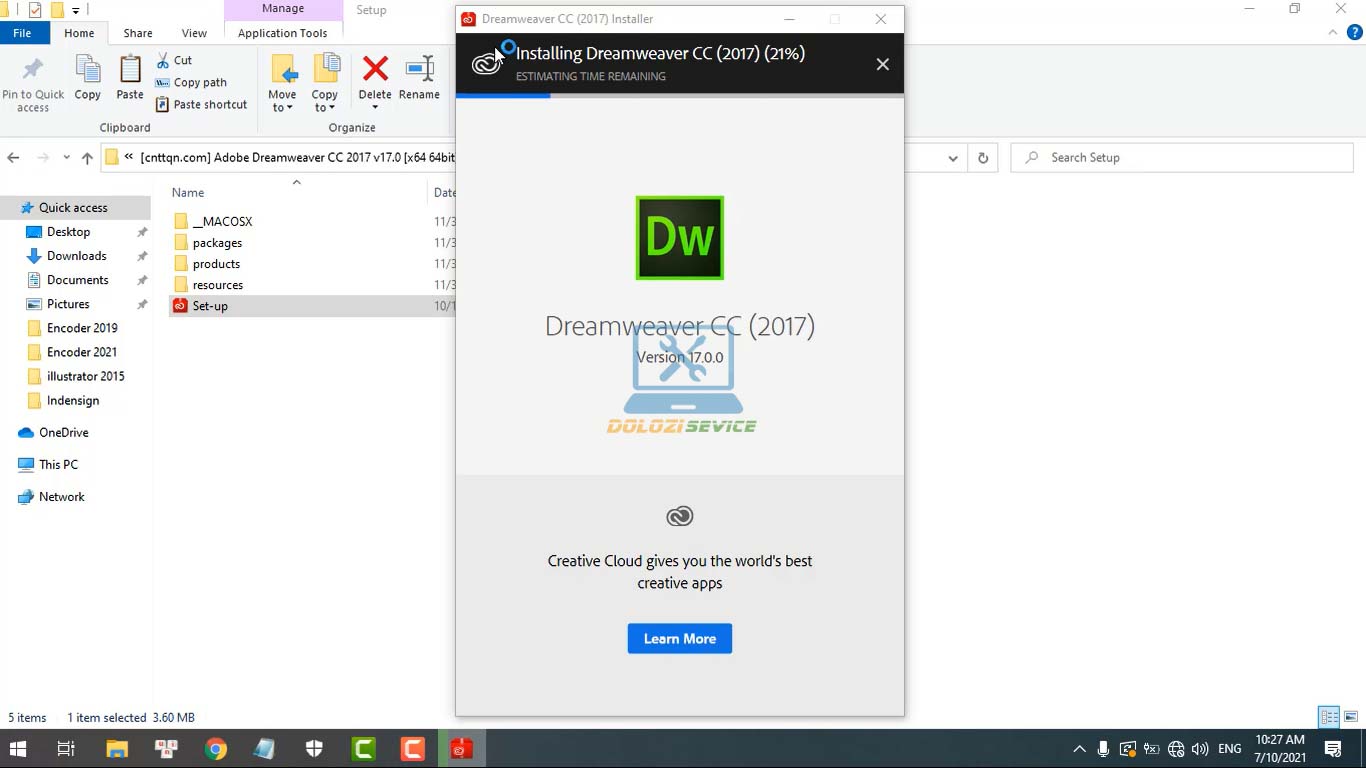Click the Learn More button in the installer
The height and width of the screenshot is (768, 1366).
679,638
